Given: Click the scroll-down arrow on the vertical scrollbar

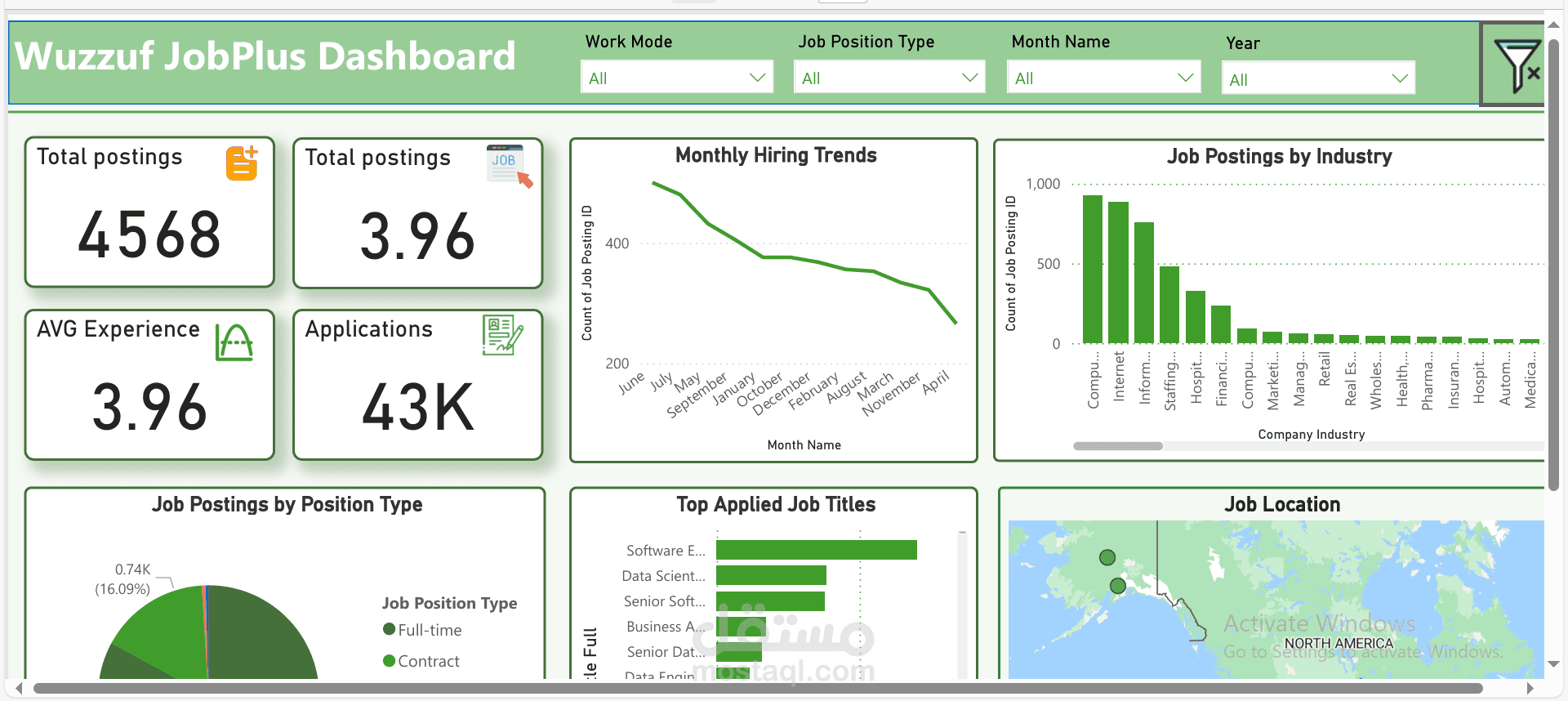Looking at the screenshot, I should 1554,664.
